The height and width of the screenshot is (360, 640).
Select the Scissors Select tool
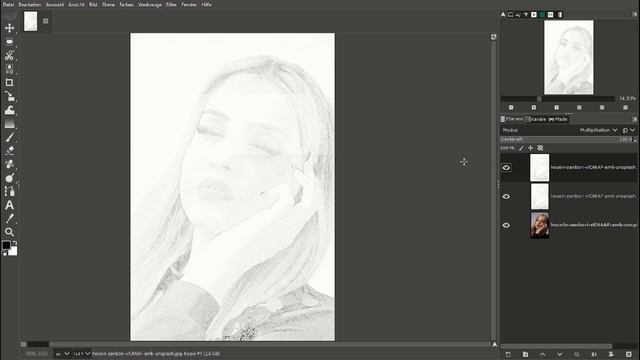(x=9, y=55)
